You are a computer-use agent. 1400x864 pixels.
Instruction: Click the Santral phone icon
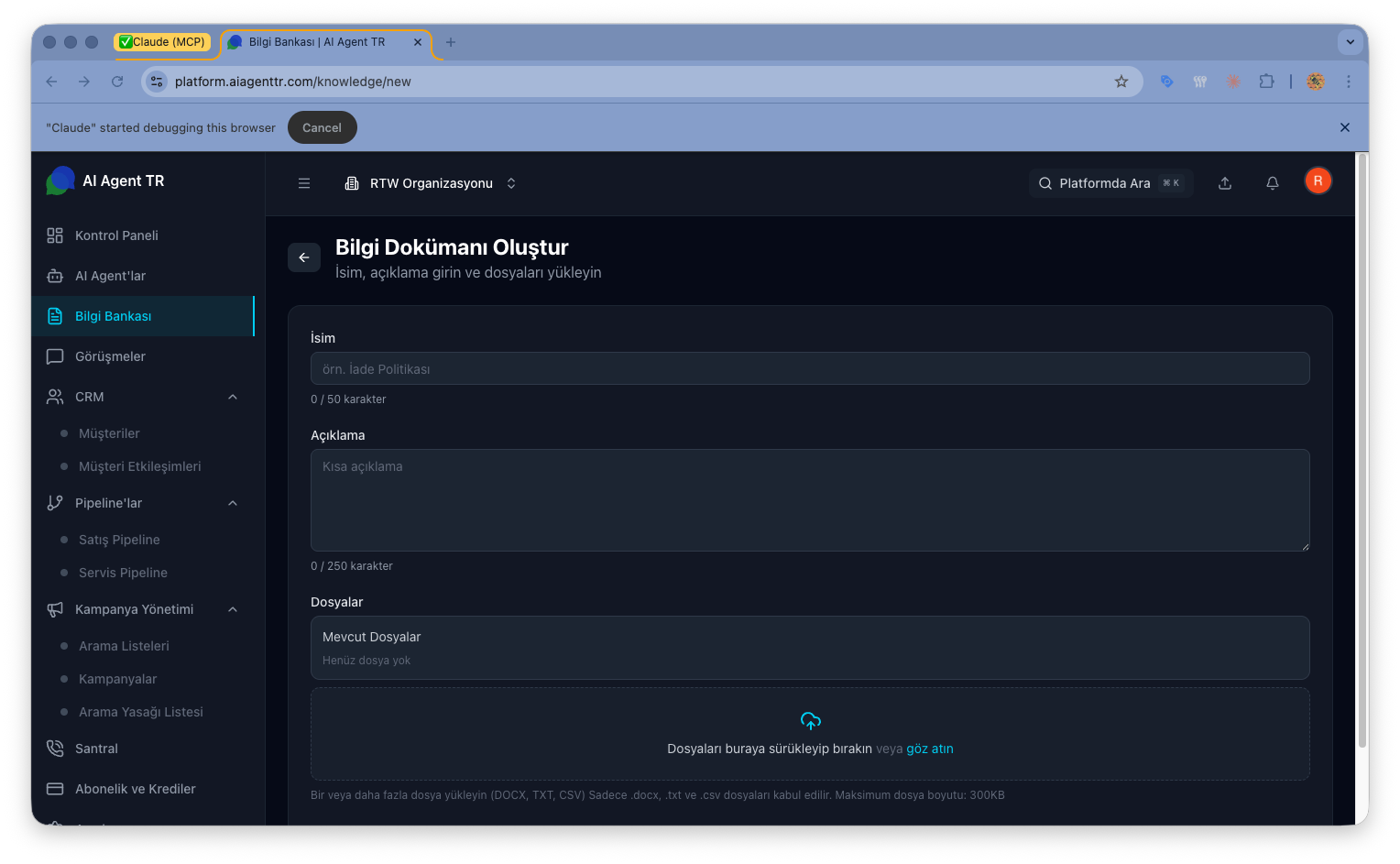pos(55,749)
